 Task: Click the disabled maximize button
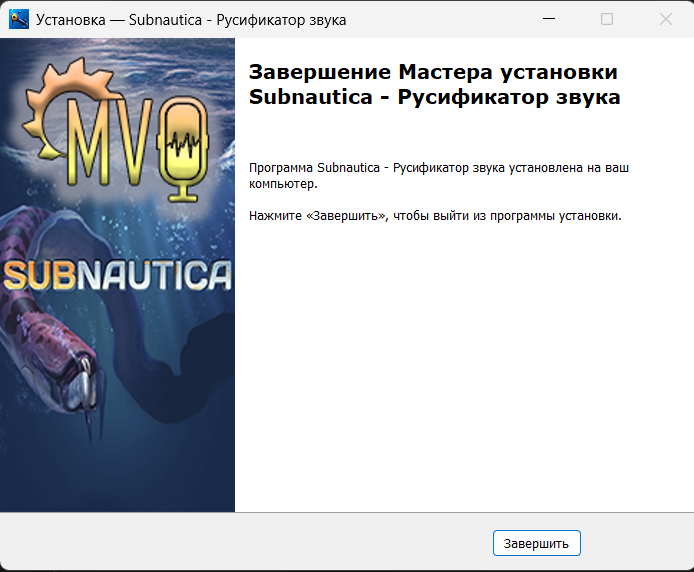click(x=607, y=19)
